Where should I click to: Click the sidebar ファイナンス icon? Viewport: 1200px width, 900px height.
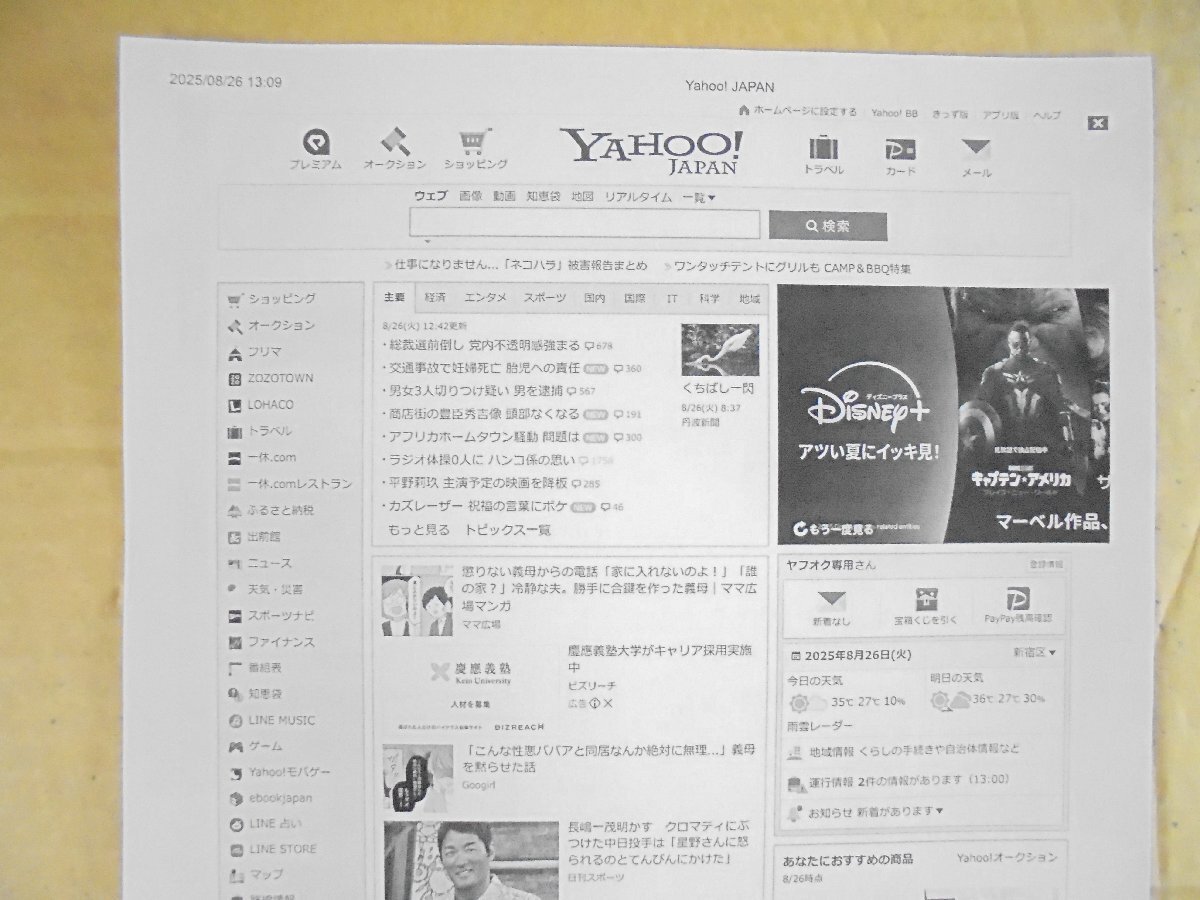tap(235, 642)
